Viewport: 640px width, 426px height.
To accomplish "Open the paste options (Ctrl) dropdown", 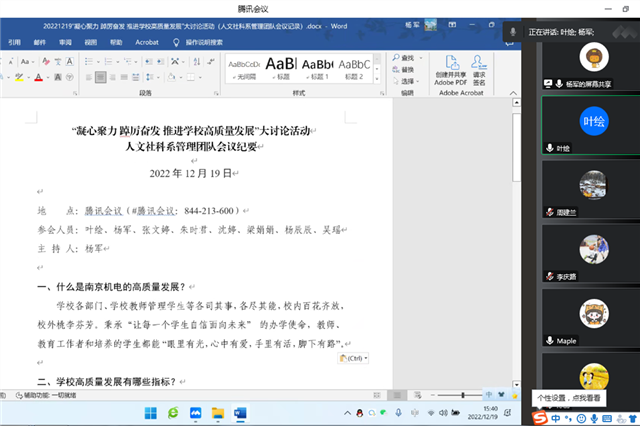I will pyautogui.click(x=353, y=358).
